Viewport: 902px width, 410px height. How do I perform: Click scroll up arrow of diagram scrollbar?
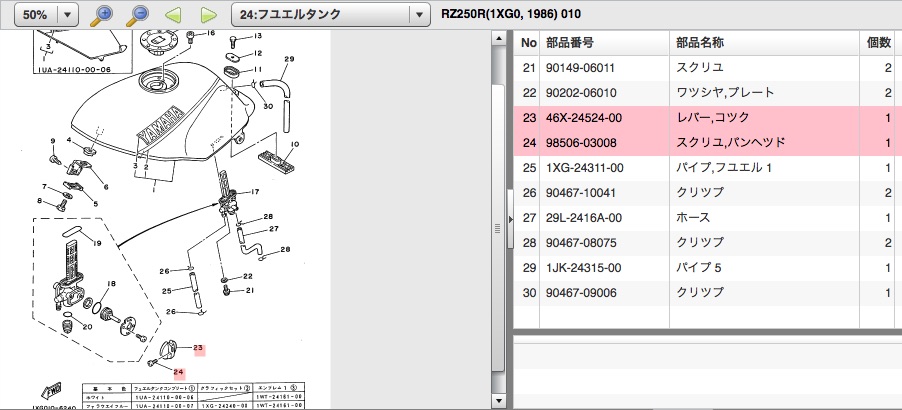point(498,38)
